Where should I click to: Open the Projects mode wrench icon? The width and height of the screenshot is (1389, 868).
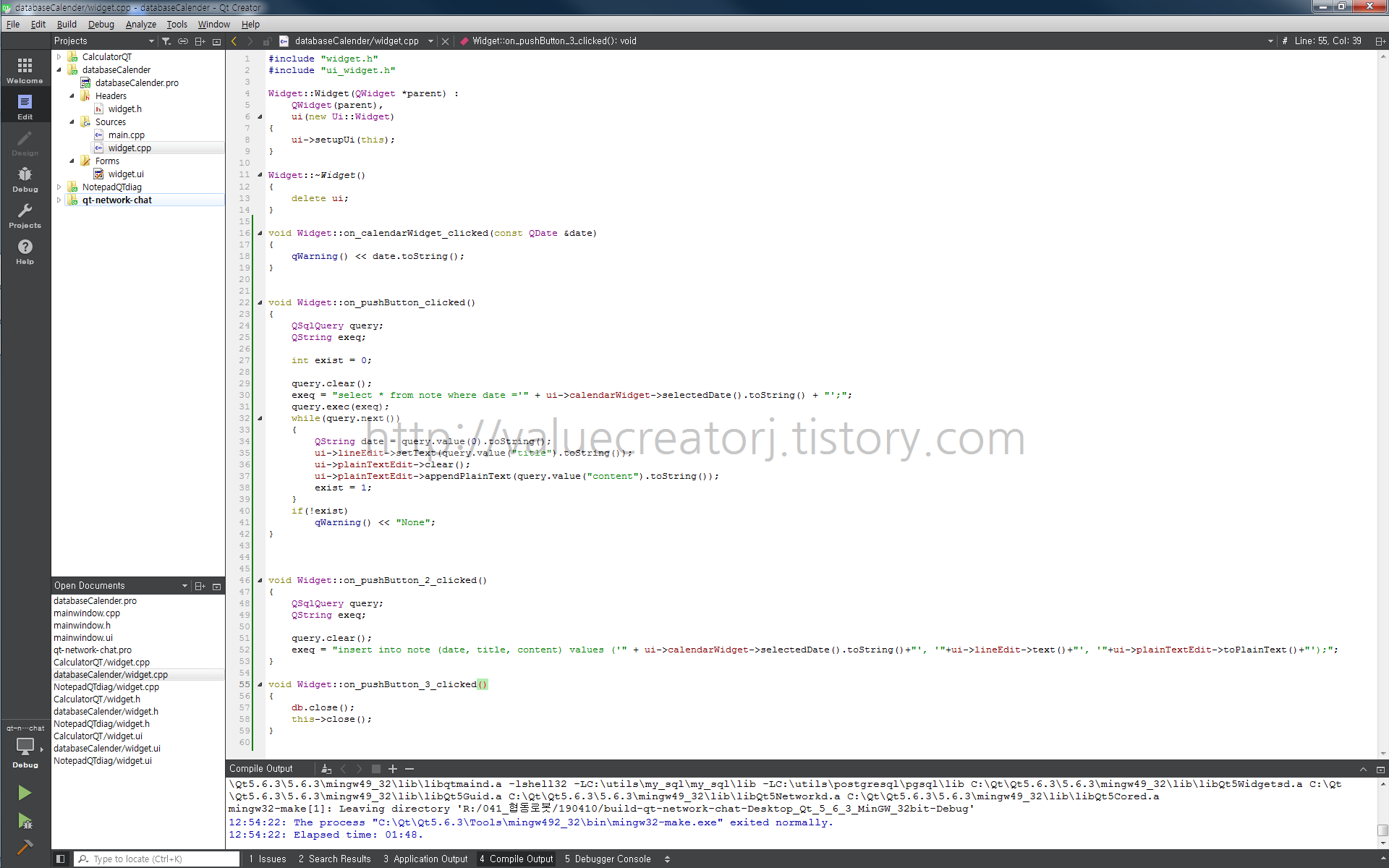point(25,215)
